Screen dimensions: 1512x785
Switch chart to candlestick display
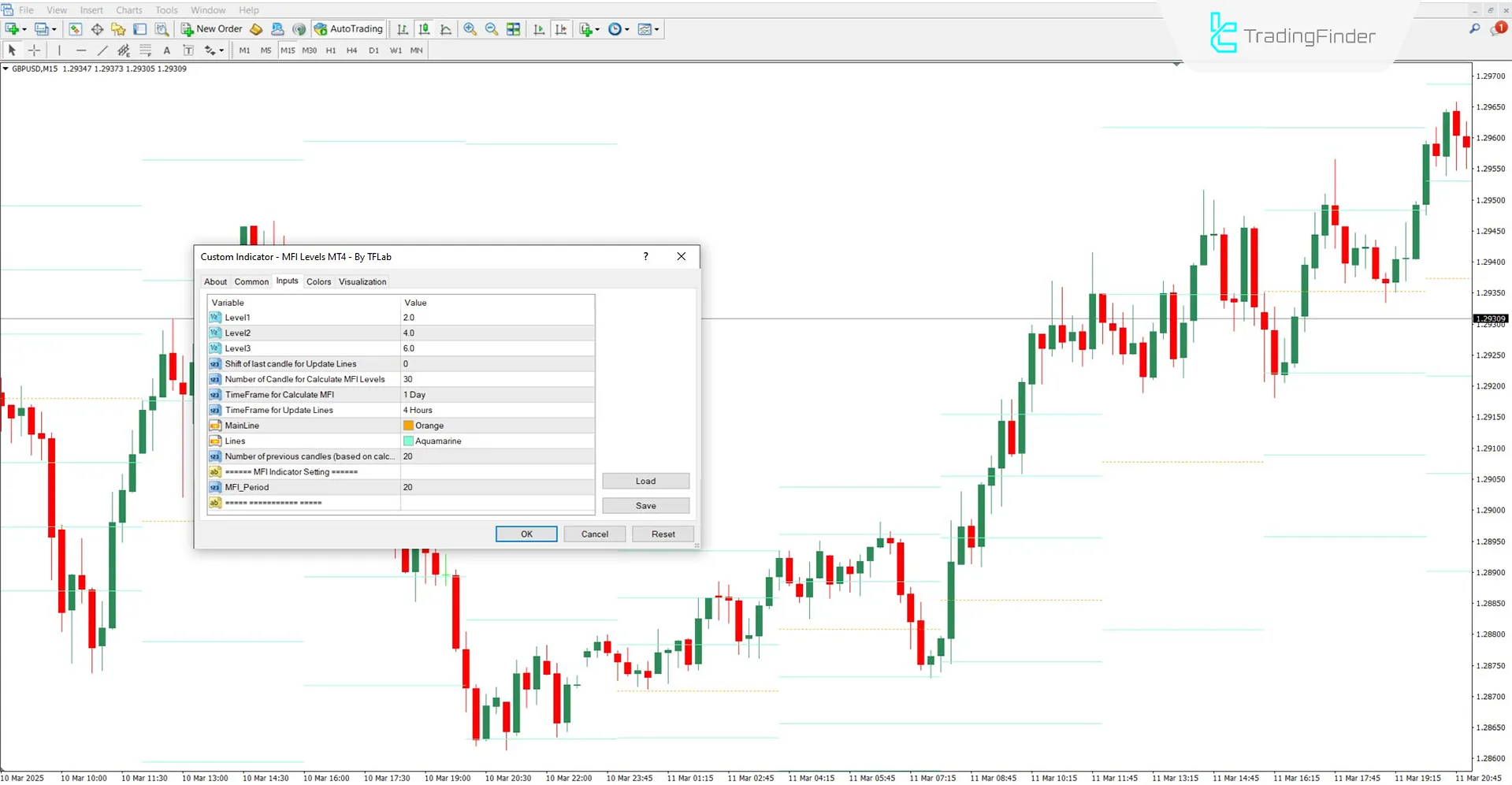424,28
